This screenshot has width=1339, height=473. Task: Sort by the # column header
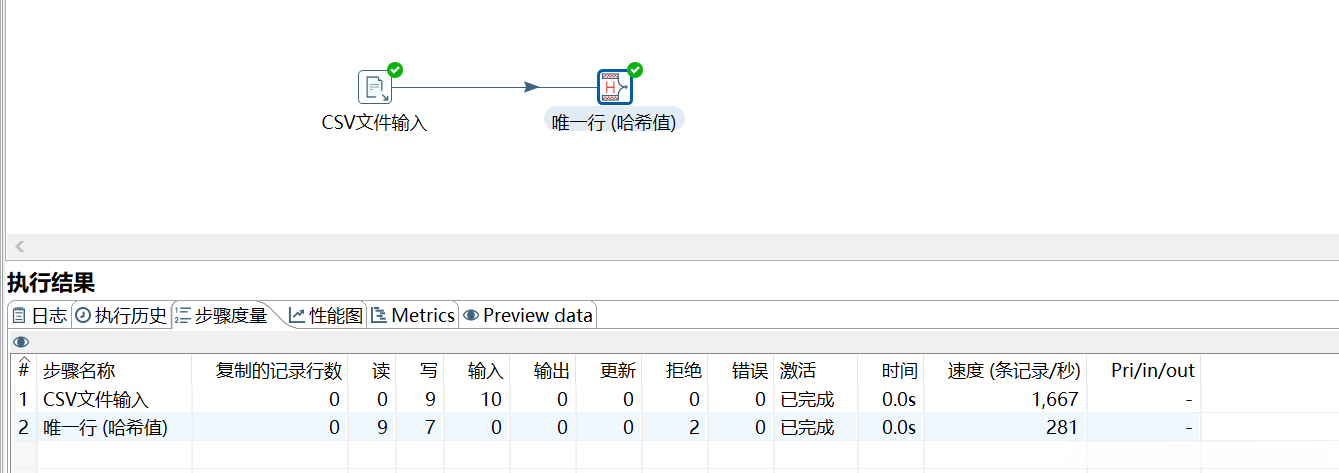point(23,370)
